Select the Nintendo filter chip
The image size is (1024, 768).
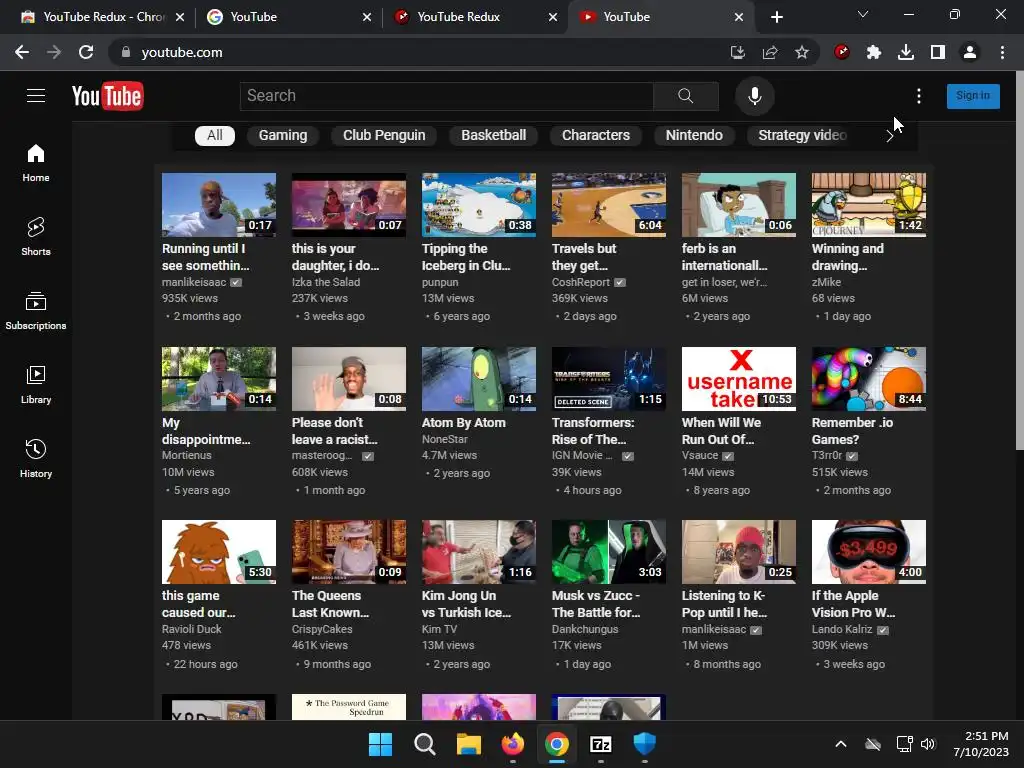[x=694, y=135]
